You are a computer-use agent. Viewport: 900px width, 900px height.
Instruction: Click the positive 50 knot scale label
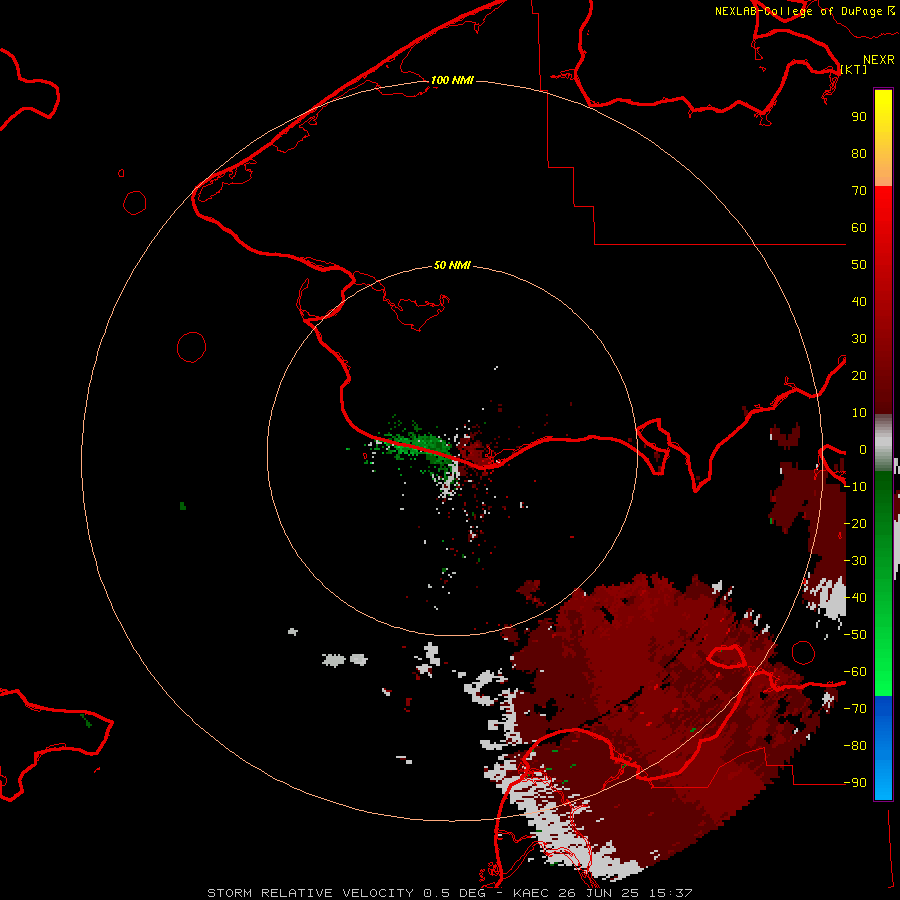point(859,265)
